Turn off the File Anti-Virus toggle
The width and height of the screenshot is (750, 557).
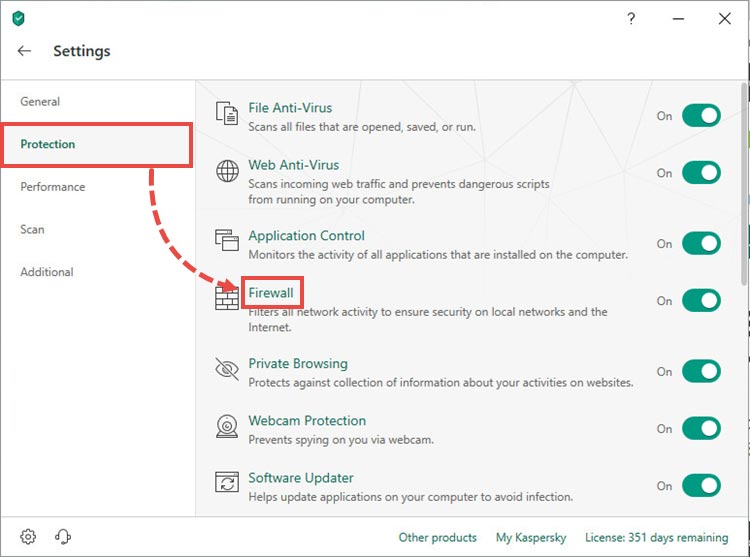(x=701, y=116)
